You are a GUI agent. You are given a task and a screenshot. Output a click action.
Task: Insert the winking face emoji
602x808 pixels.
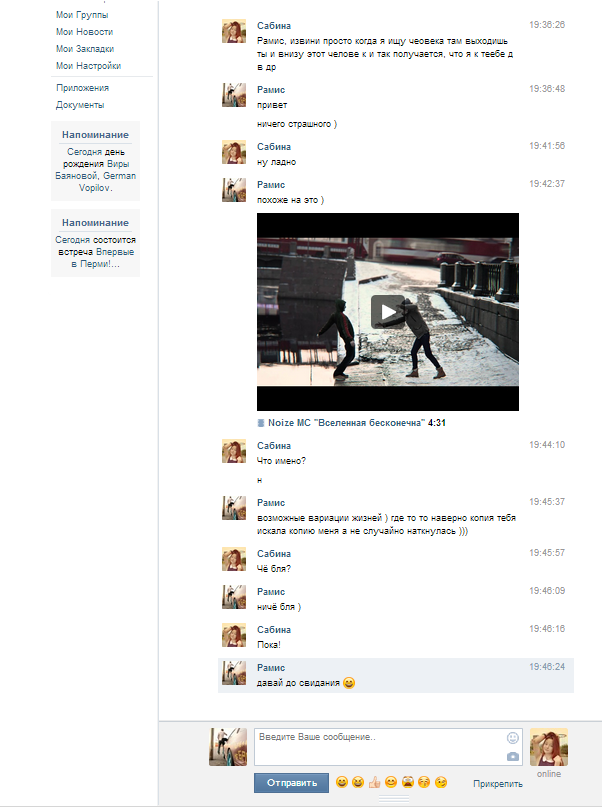pyautogui.click(x=441, y=782)
